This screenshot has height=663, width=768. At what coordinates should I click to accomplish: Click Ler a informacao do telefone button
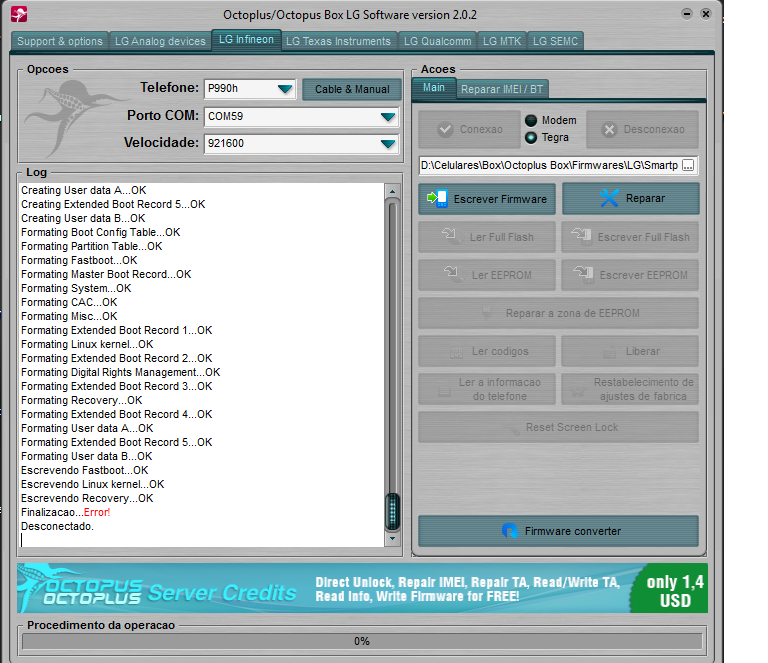click(x=487, y=389)
